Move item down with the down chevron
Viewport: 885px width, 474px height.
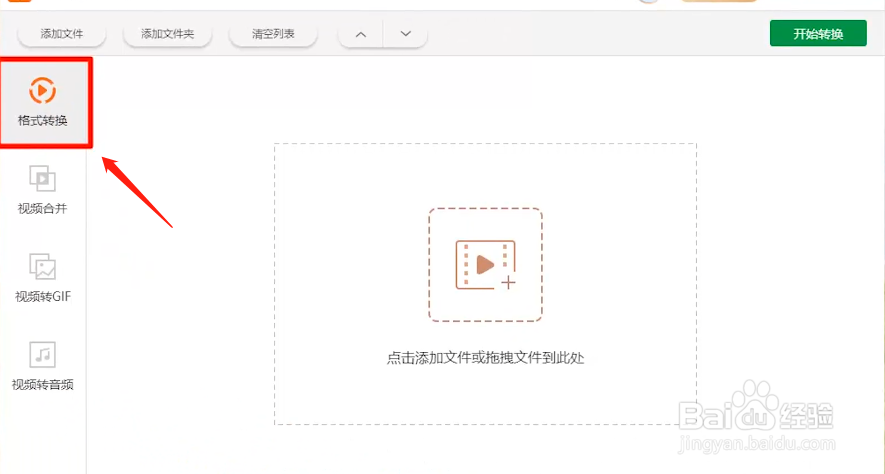405,34
